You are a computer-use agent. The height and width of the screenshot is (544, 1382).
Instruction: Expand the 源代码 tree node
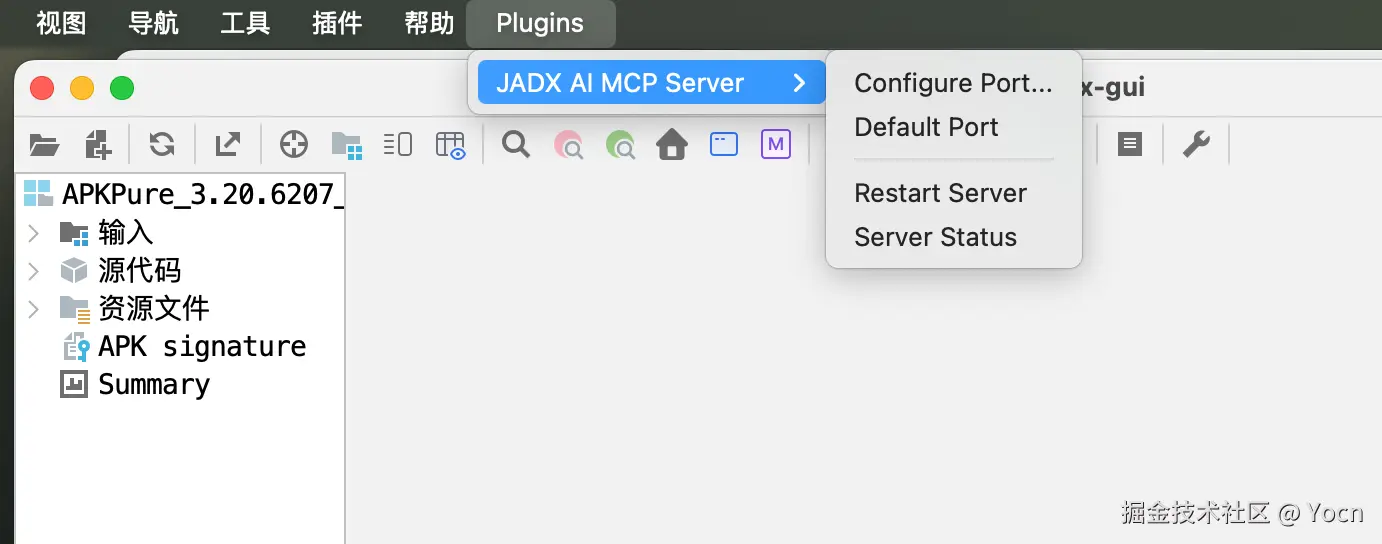pos(33,271)
